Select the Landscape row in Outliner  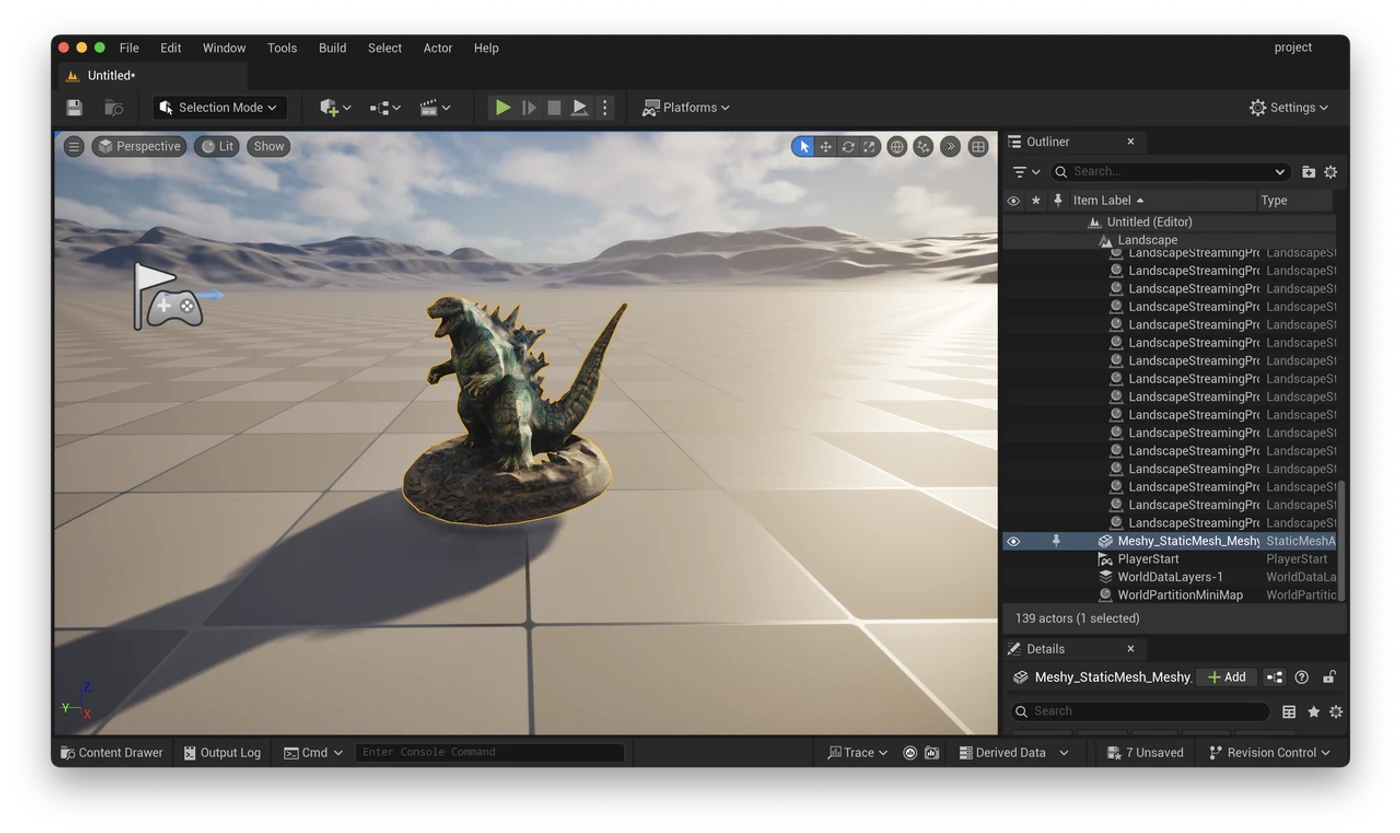point(1169,240)
